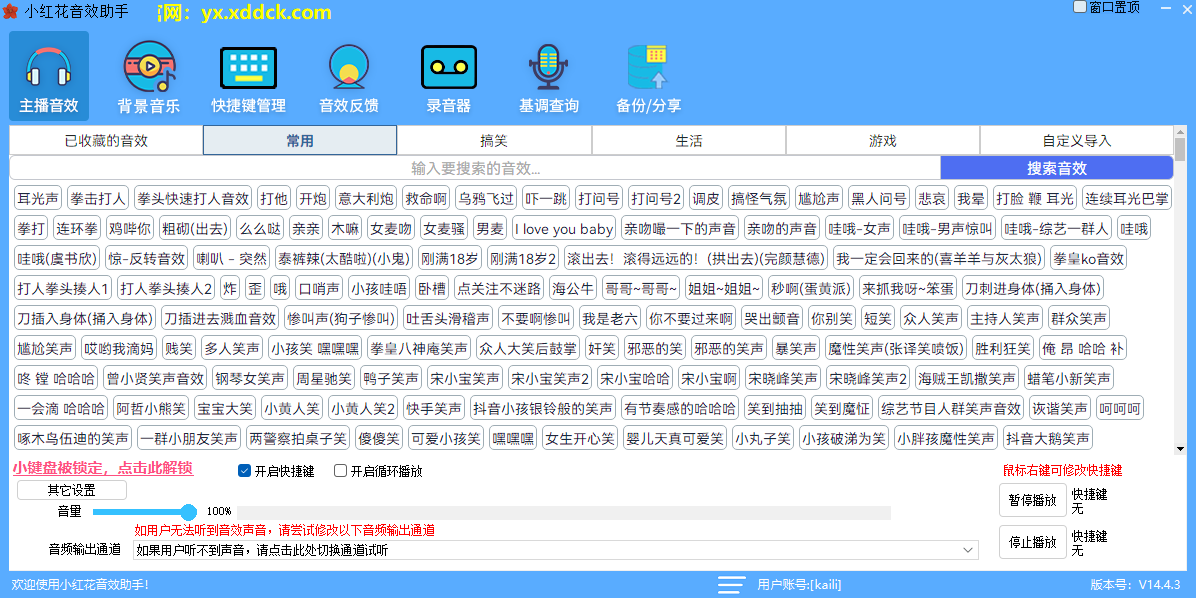The image size is (1196, 598).
Task: Click the hamburger menu icon in status bar
Action: click(732, 585)
